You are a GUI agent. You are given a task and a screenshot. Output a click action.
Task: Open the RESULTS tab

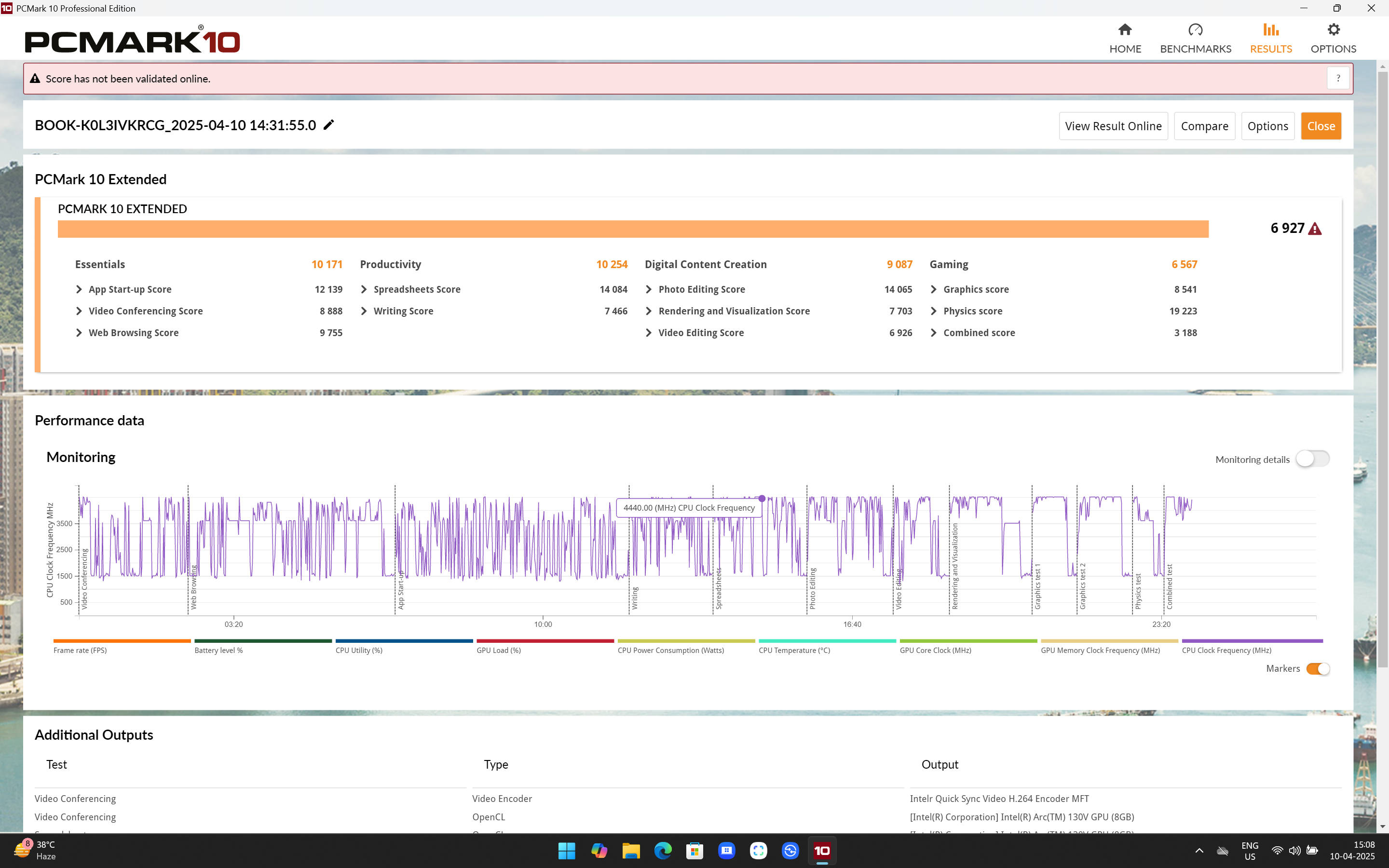(1271, 39)
